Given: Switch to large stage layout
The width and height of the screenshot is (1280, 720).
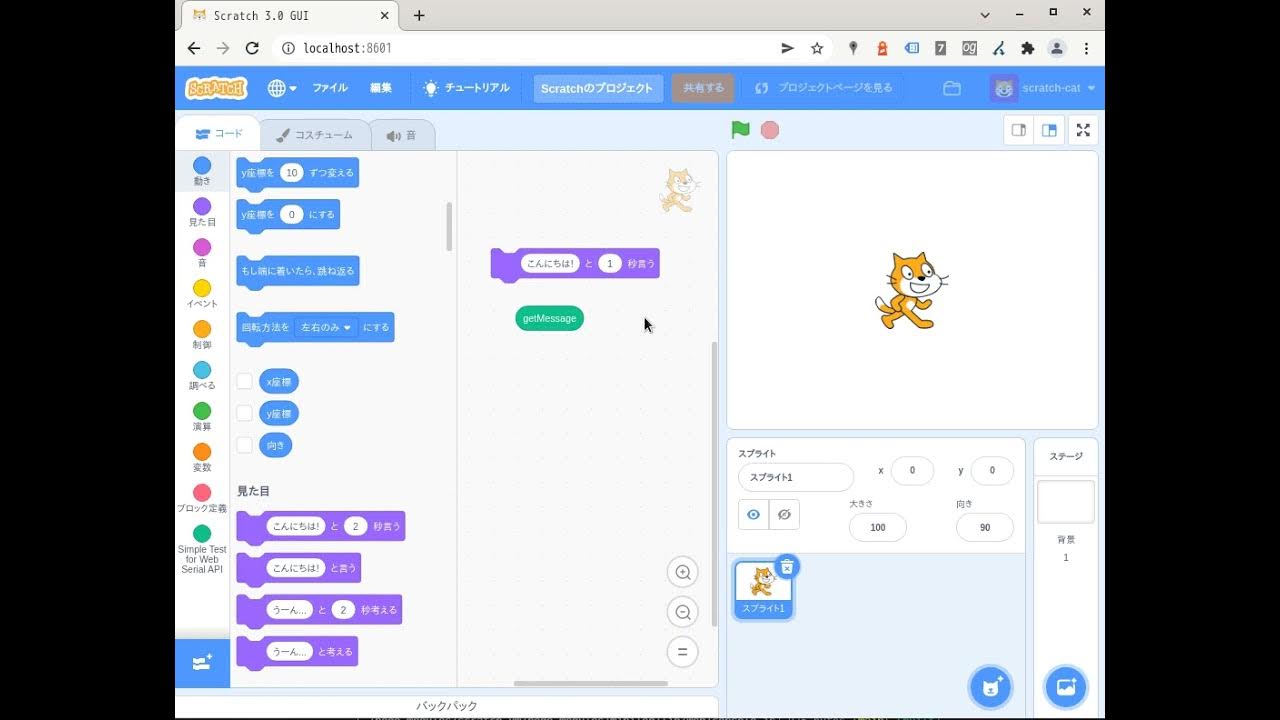Looking at the screenshot, I should 1049,130.
